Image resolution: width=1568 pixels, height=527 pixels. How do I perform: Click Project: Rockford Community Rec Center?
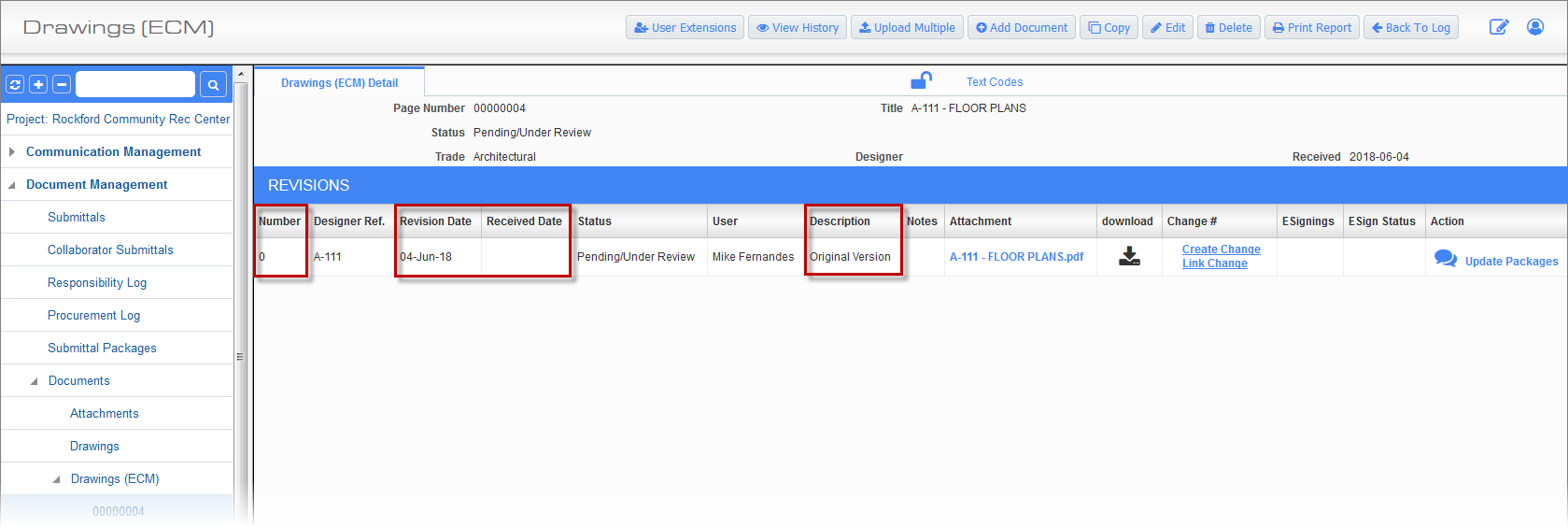coord(118,120)
